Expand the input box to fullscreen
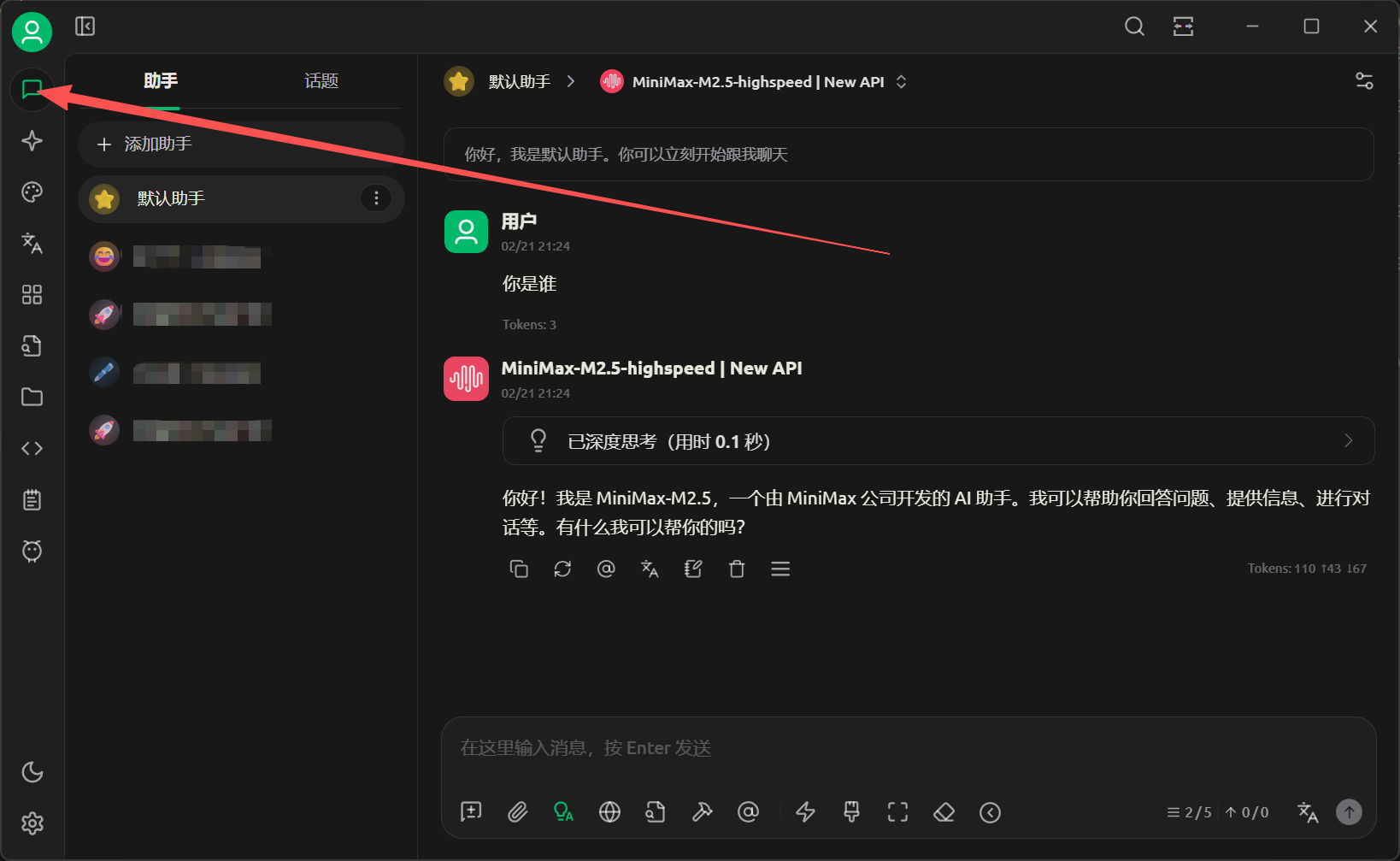The height and width of the screenshot is (861, 1400). pos(897,812)
